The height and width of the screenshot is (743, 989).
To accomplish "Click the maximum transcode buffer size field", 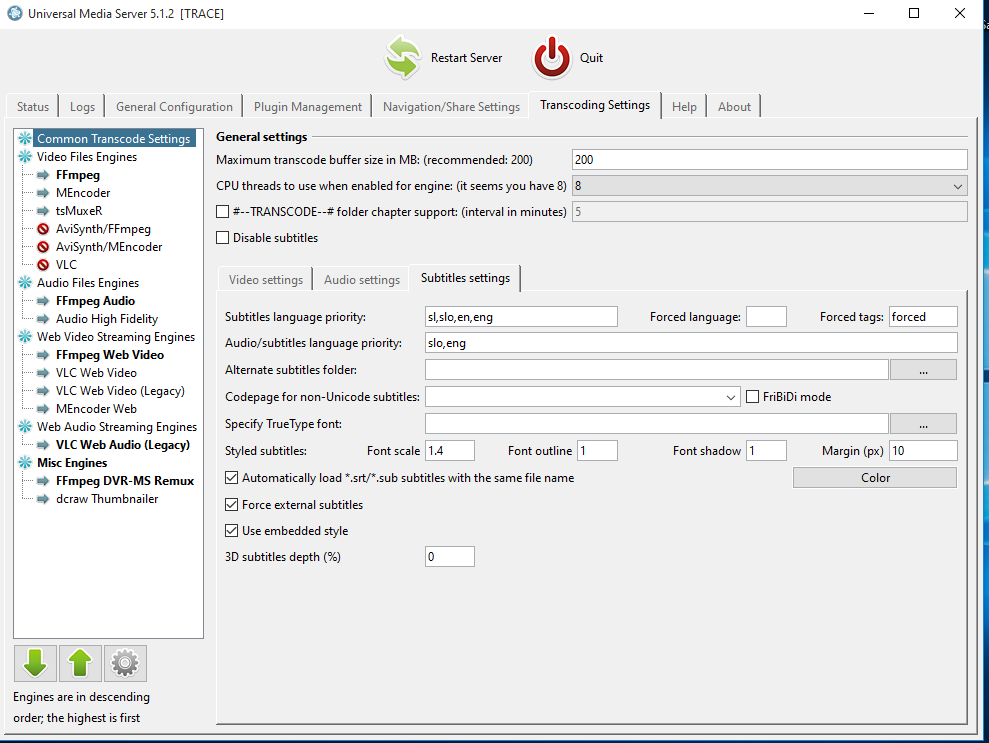I will point(770,160).
